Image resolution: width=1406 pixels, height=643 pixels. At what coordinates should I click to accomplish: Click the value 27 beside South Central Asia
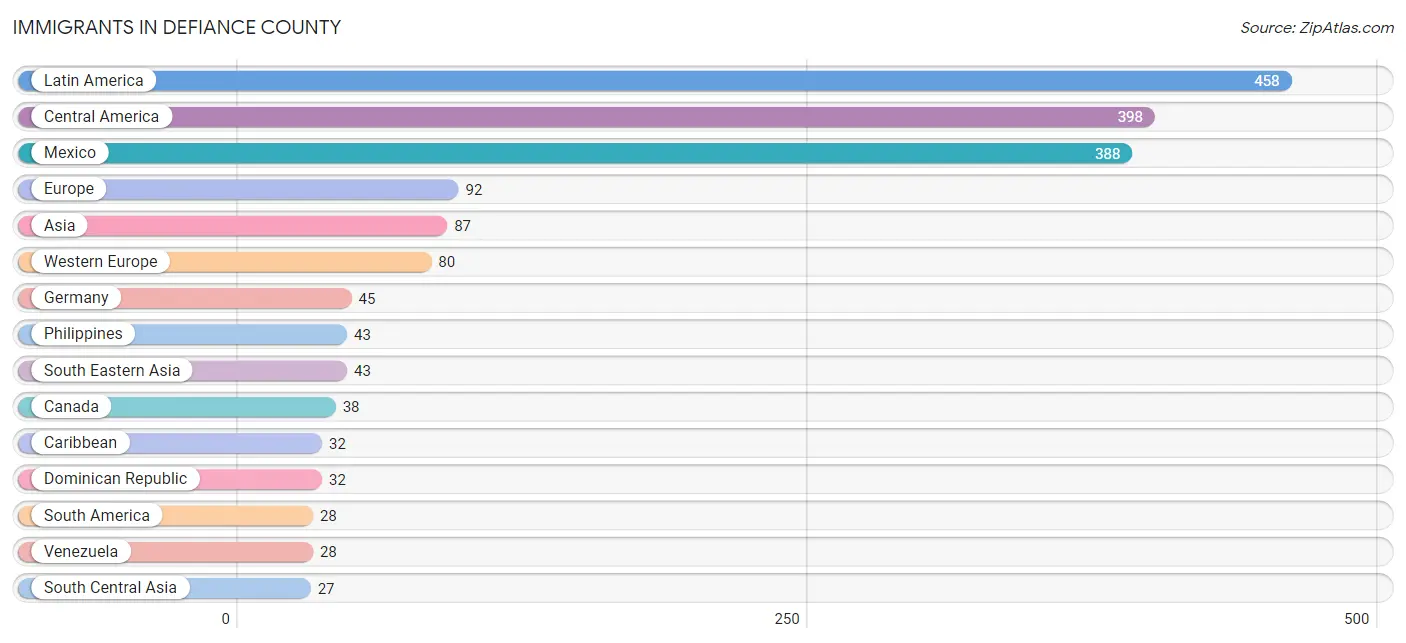pos(326,589)
